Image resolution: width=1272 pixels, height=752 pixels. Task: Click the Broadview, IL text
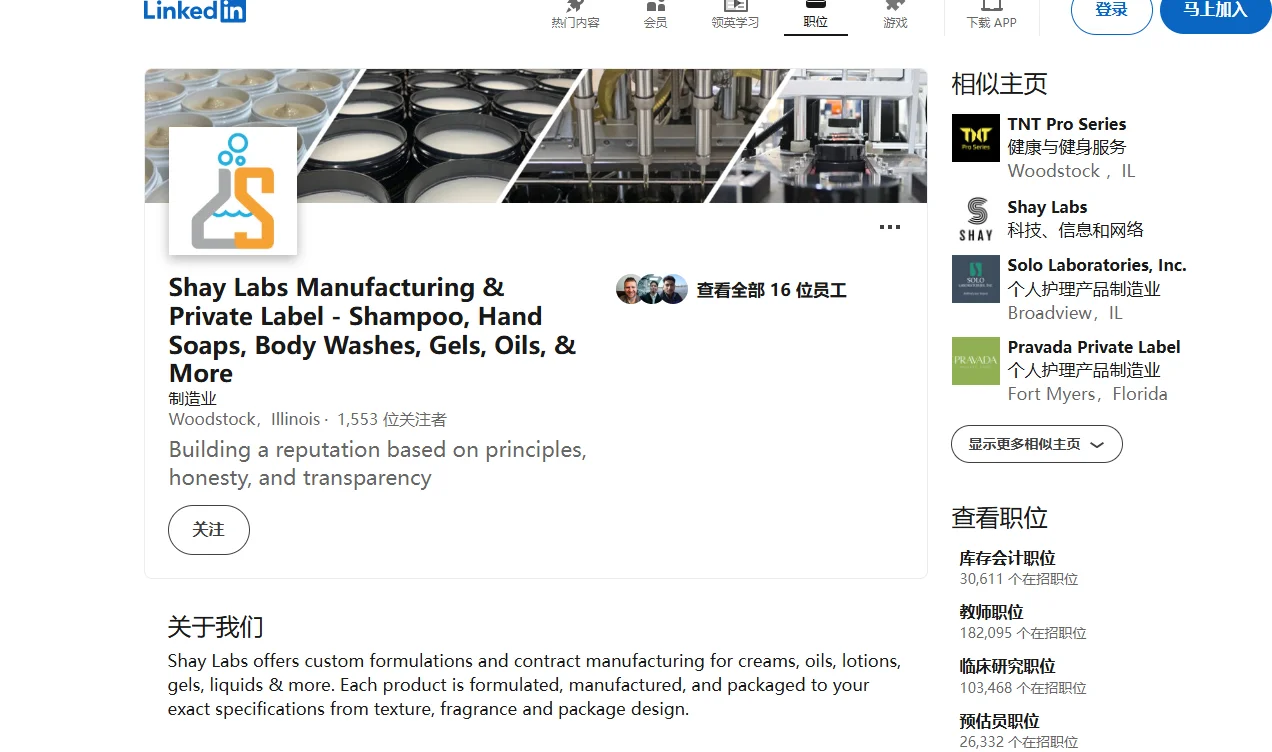click(1066, 313)
